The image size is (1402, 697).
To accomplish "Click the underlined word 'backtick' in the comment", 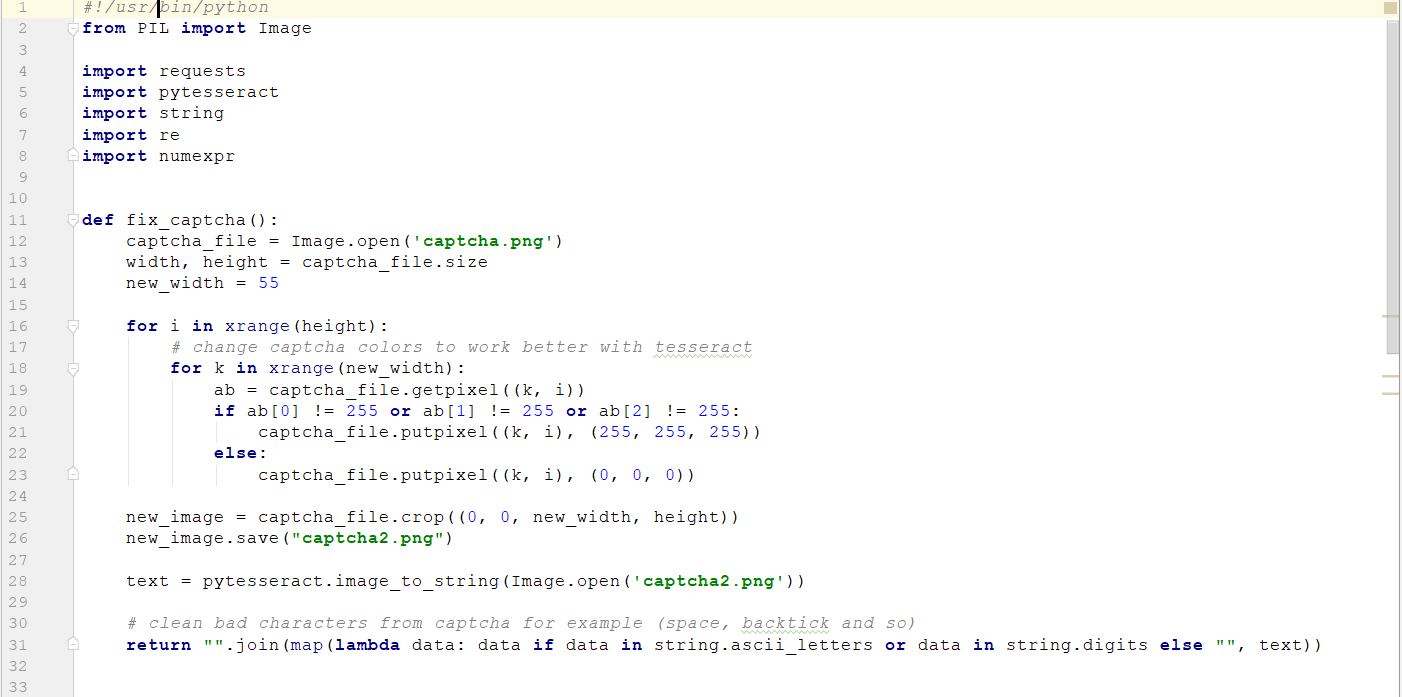I will [x=786, y=623].
